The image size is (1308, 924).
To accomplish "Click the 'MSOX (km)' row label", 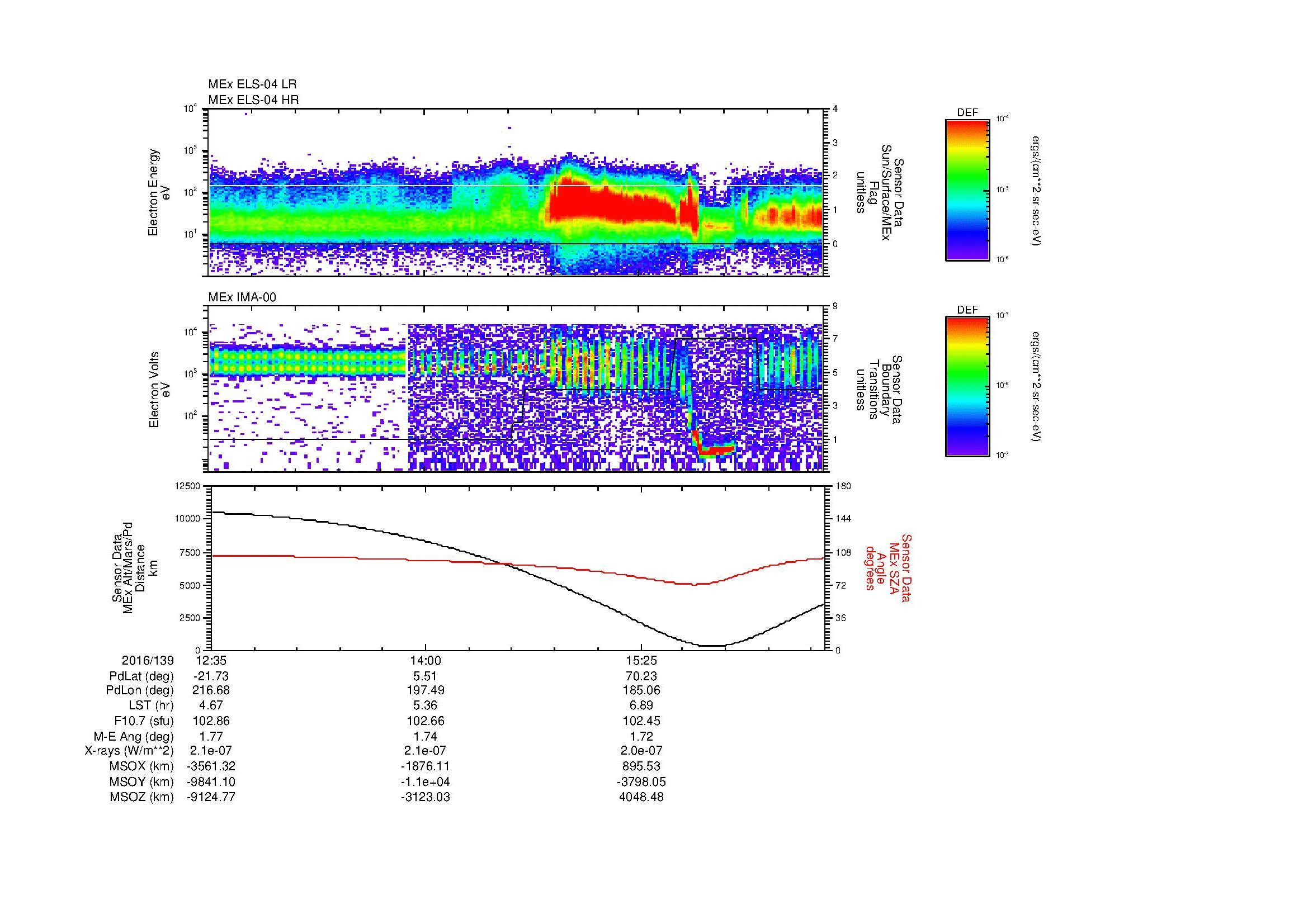I will click(141, 766).
